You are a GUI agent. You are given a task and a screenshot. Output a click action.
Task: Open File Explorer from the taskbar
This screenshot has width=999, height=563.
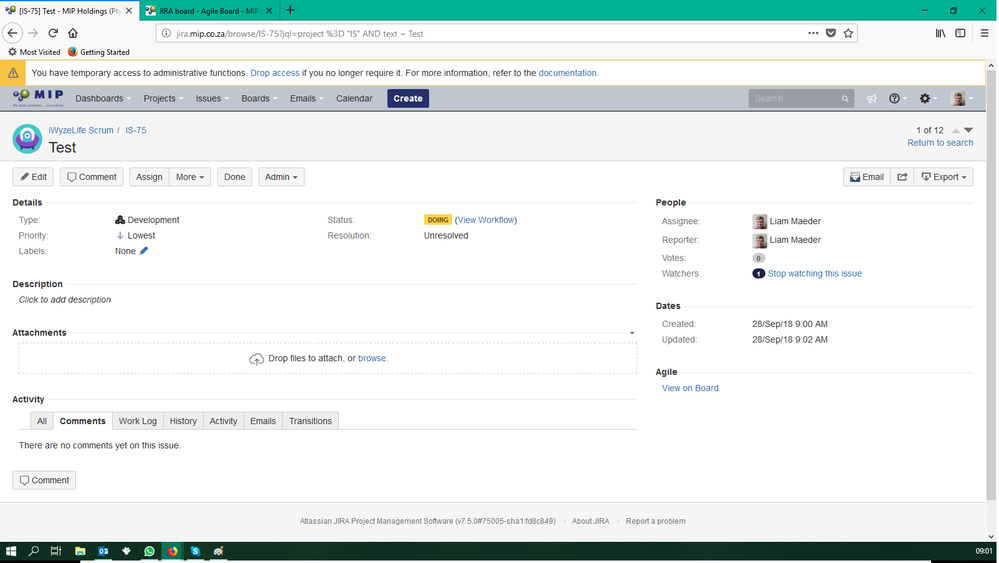80,551
